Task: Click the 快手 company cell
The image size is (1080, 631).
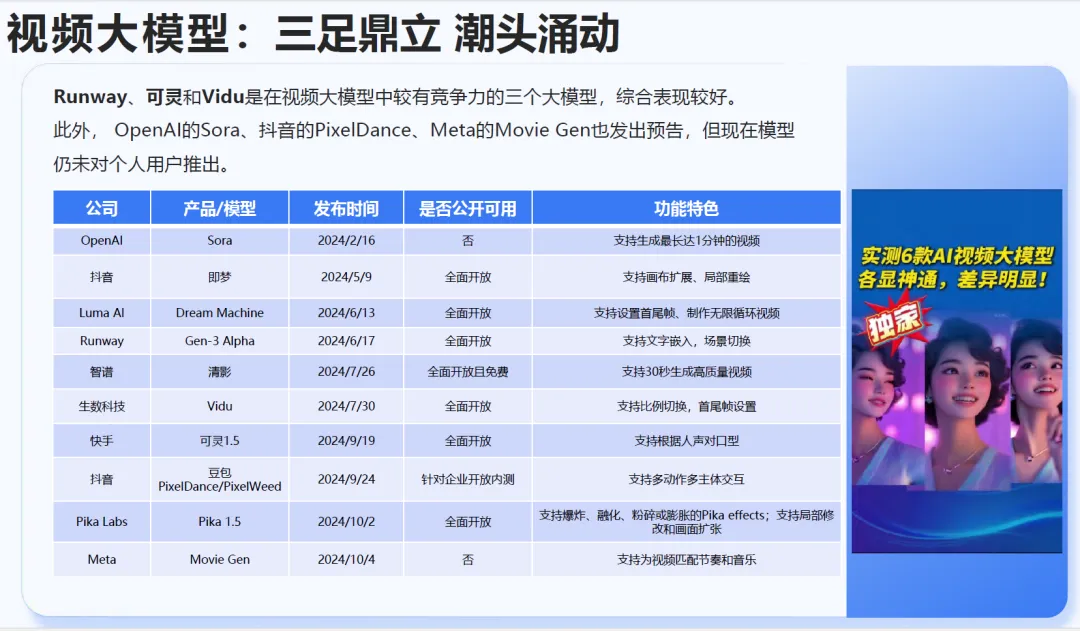Action: pos(102,441)
